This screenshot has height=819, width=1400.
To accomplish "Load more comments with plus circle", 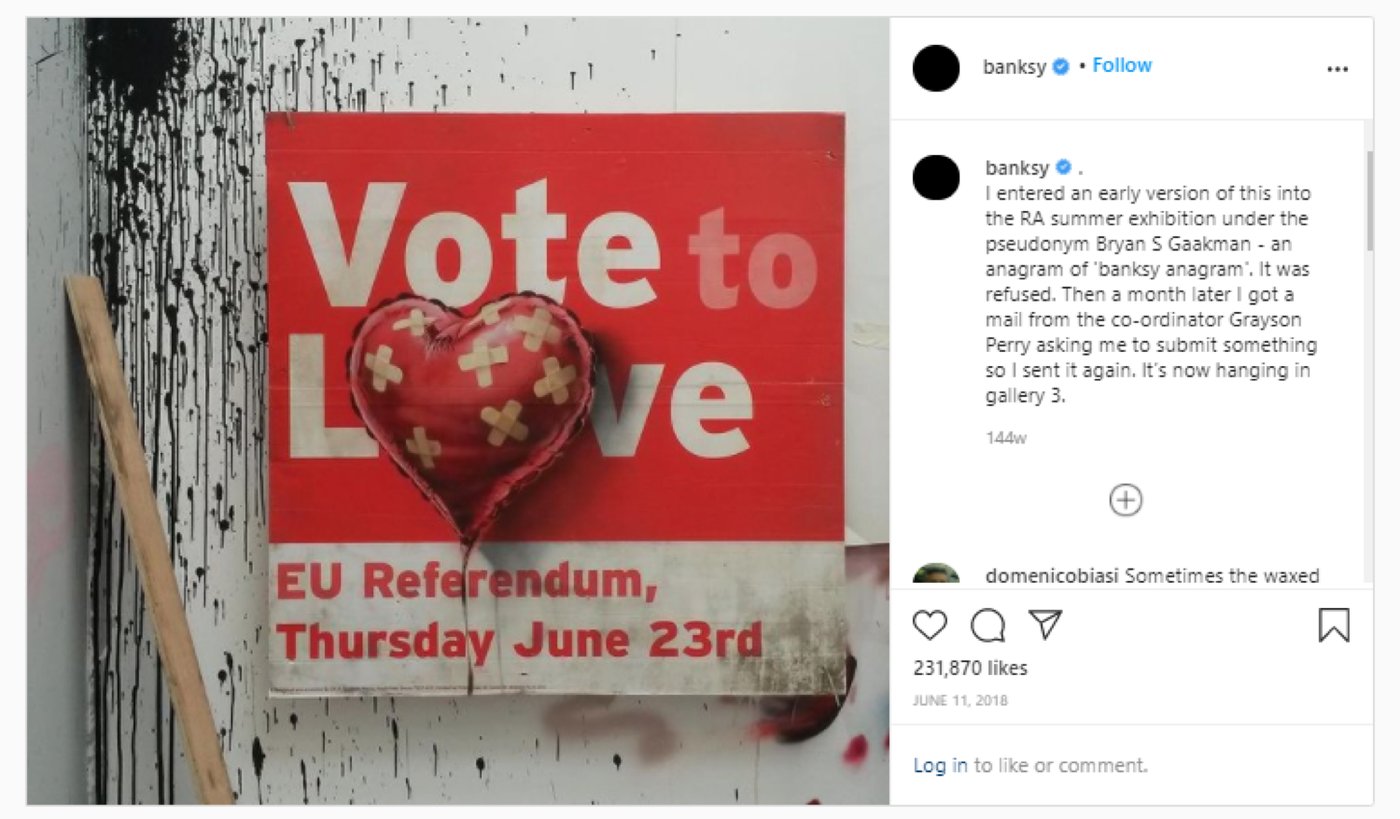I will (1126, 500).
